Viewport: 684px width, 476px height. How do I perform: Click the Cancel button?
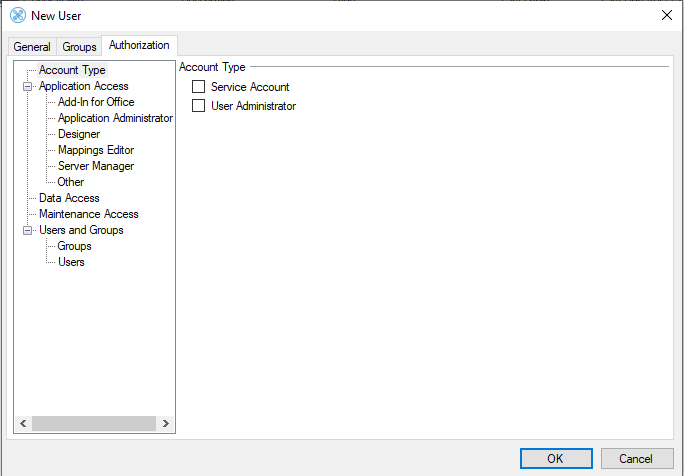click(x=636, y=459)
